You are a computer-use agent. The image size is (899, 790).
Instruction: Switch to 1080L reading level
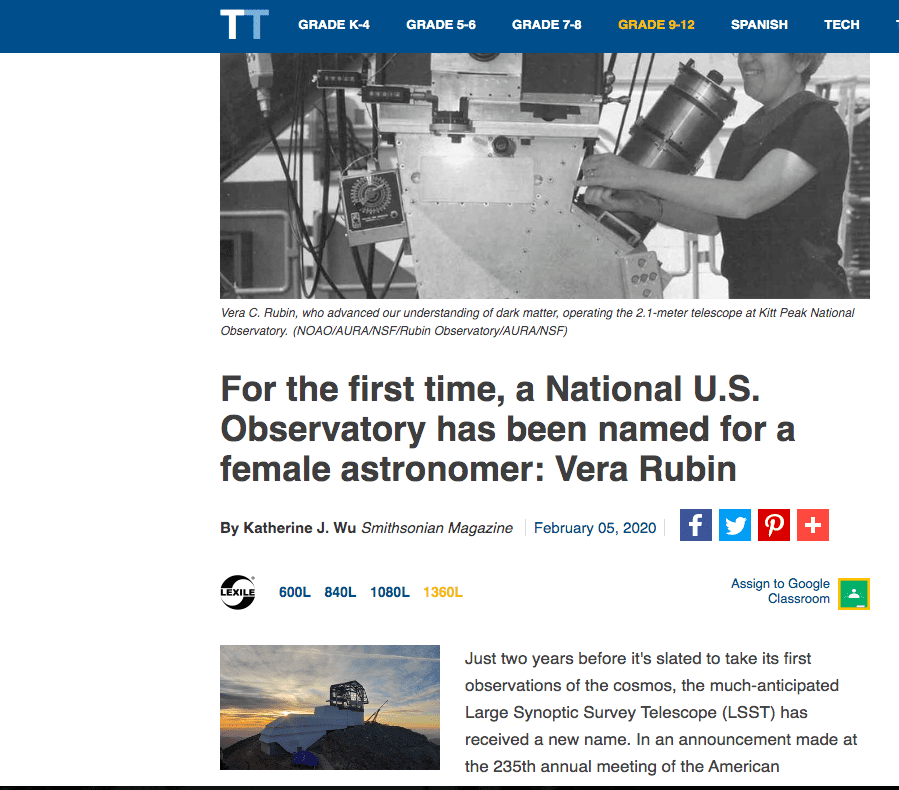[390, 592]
